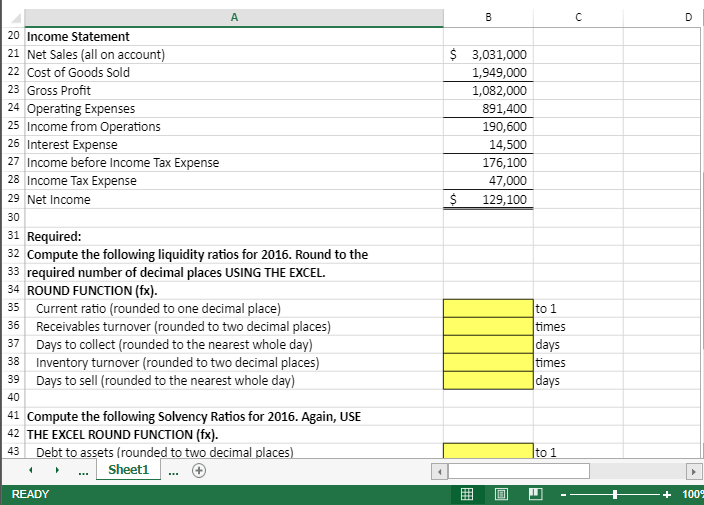Click the 'days' cell beside Days to collect
Viewport: 704px width, 505px height.
coord(578,344)
